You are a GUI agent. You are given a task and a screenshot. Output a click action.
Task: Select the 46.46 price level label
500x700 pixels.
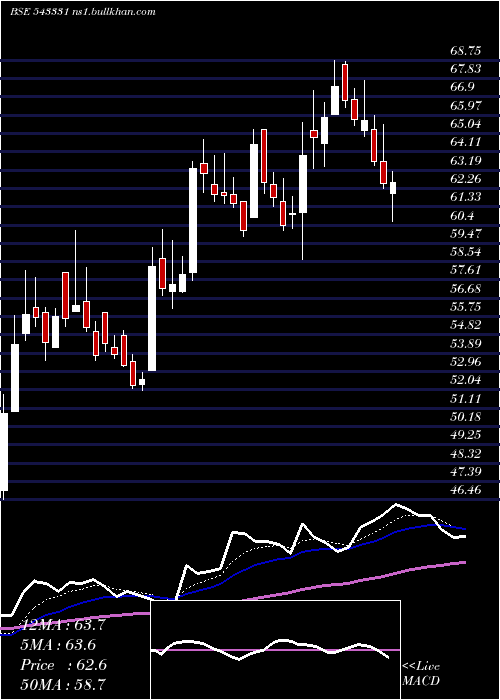click(x=466, y=490)
